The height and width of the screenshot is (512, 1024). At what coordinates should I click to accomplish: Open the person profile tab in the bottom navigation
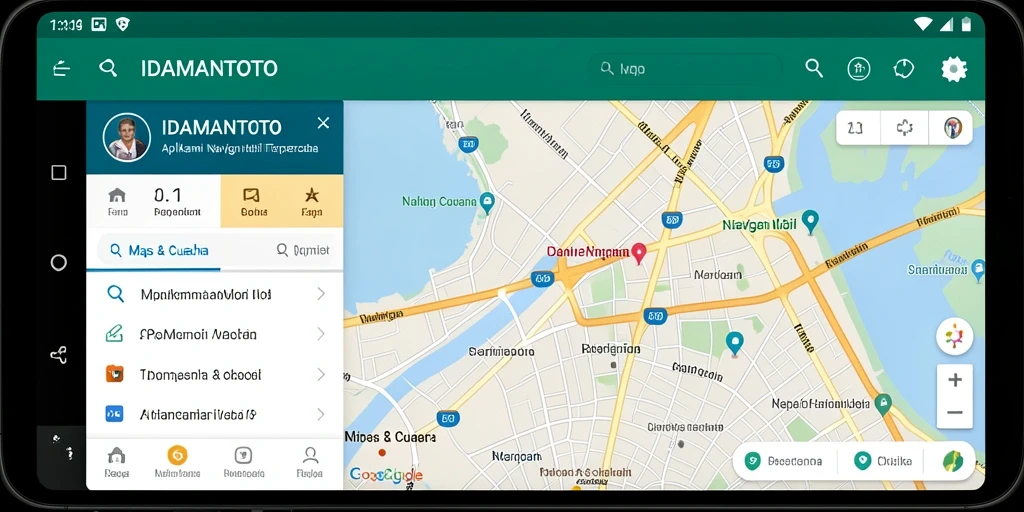pyautogui.click(x=310, y=462)
